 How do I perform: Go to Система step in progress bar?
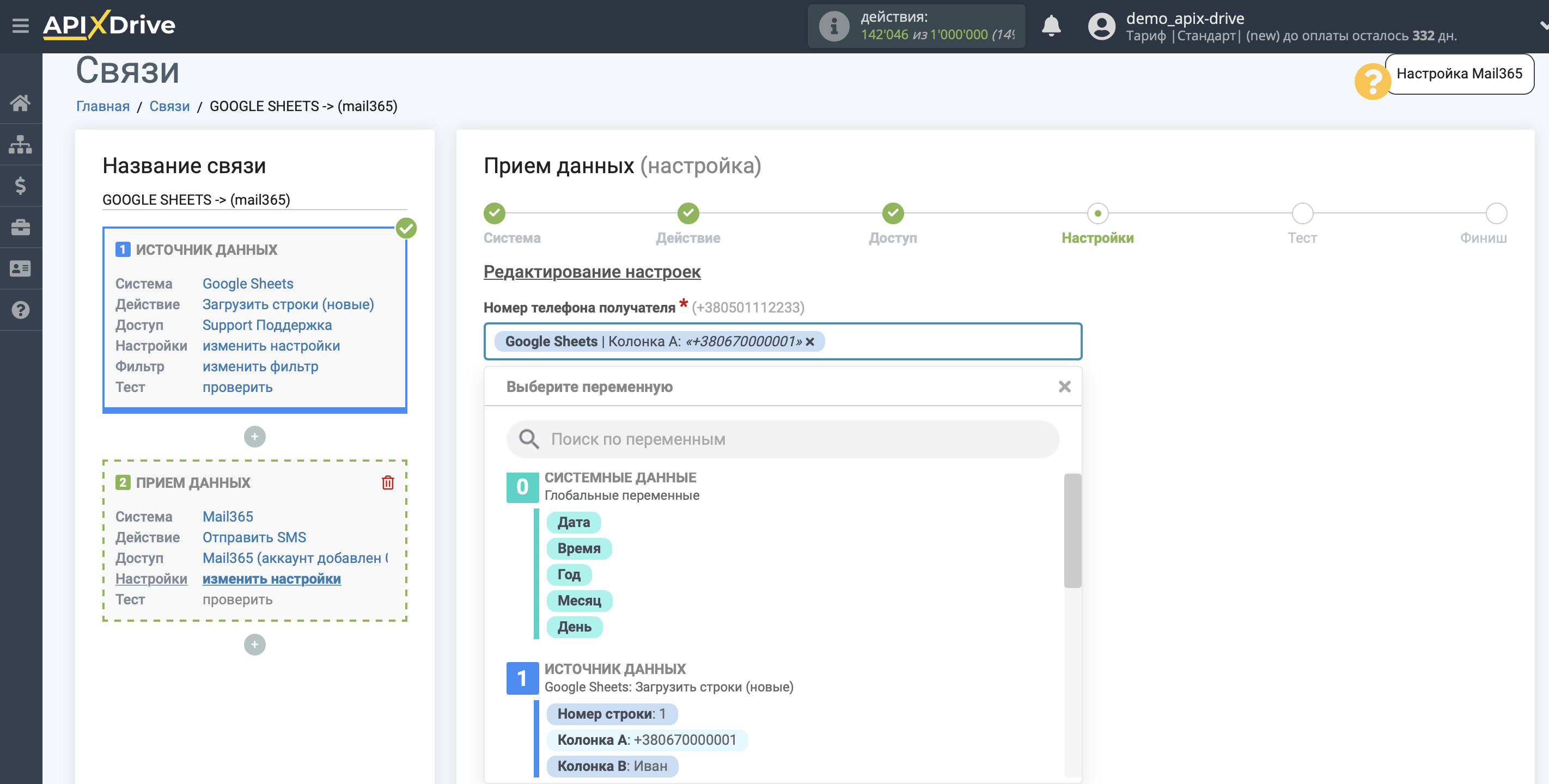(x=495, y=213)
